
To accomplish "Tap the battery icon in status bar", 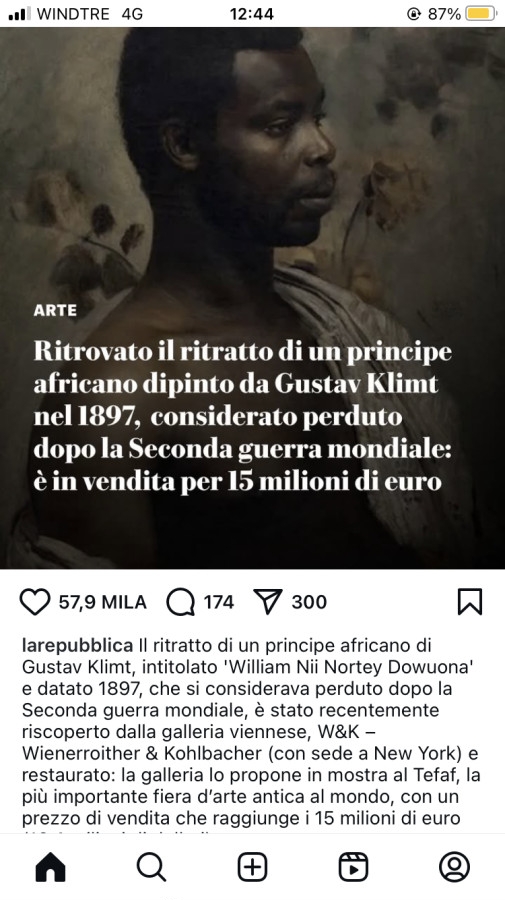I will click(481, 13).
